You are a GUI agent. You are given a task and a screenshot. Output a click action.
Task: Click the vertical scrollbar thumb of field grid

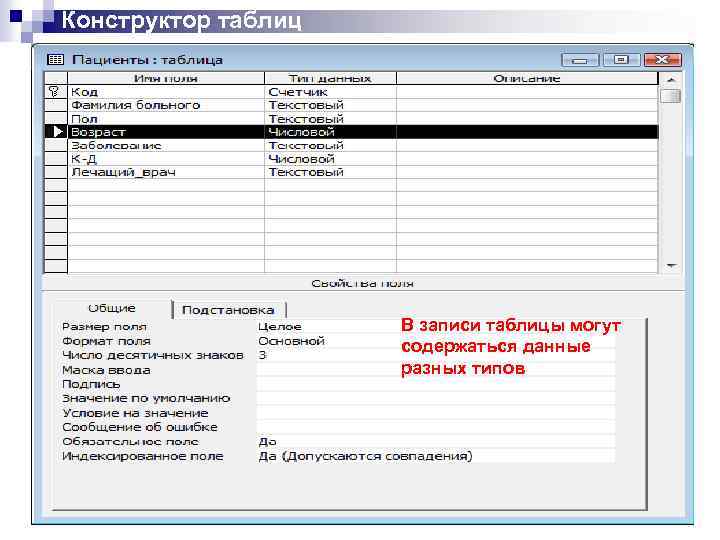click(x=671, y=96)
